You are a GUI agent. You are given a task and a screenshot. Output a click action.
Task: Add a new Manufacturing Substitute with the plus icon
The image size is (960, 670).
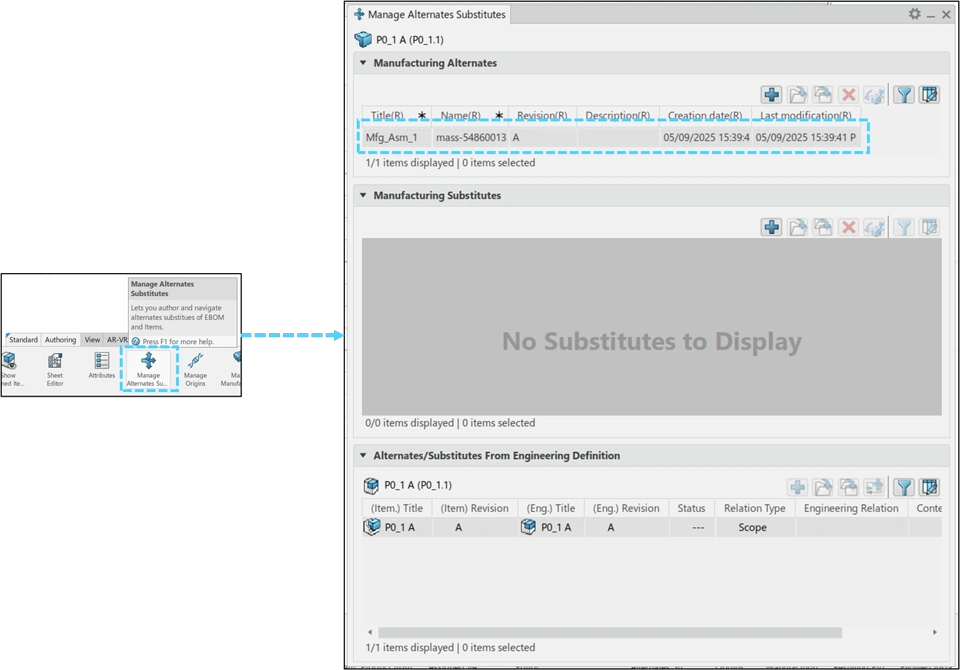click(771, 227)
